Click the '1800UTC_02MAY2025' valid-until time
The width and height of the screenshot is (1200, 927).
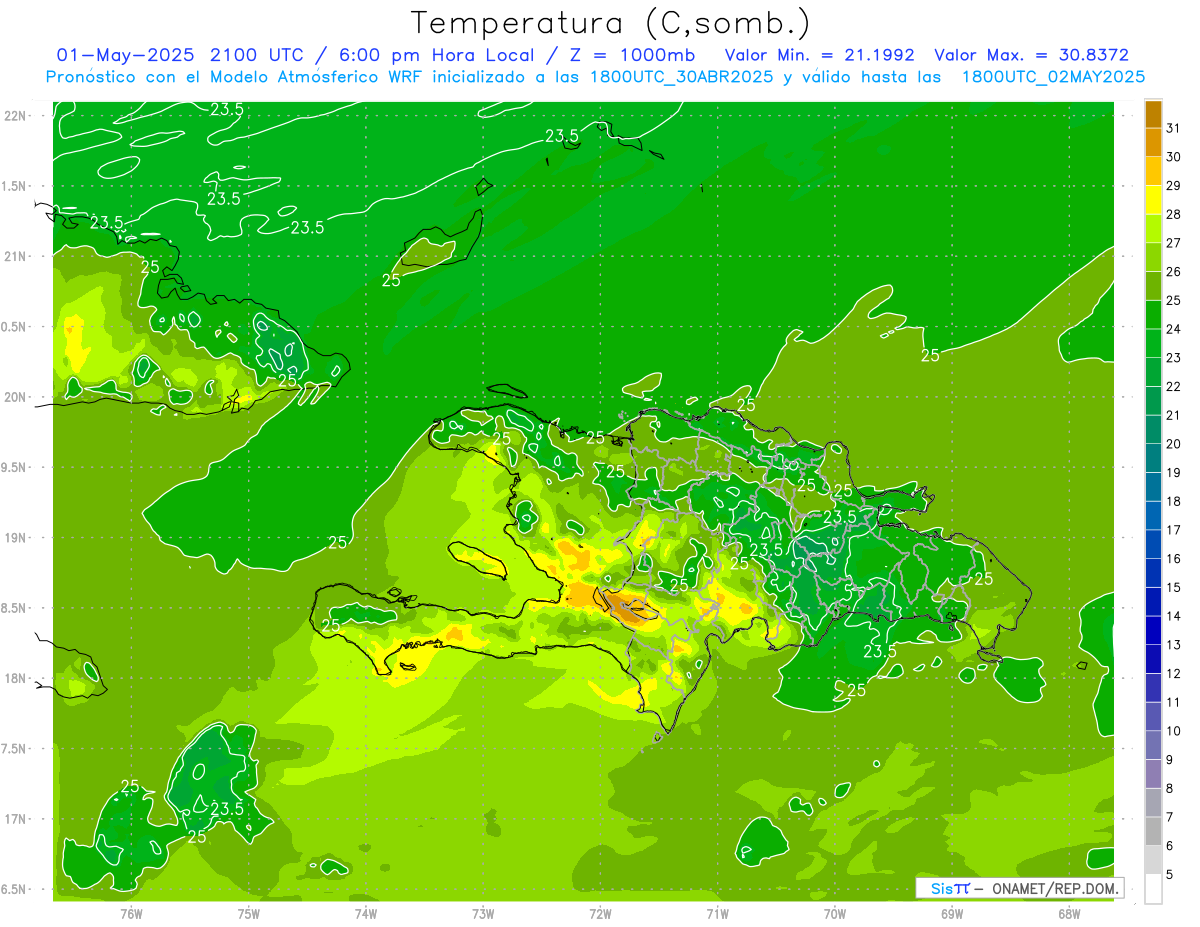click(1052, 76)
